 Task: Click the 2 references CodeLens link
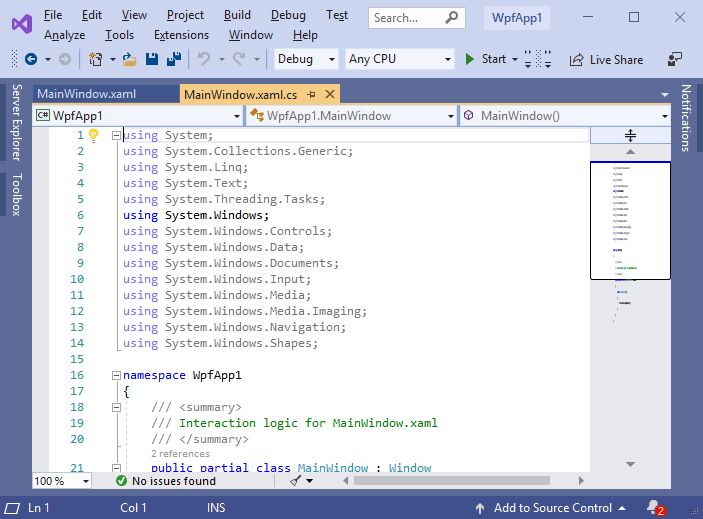click(180, 454)
